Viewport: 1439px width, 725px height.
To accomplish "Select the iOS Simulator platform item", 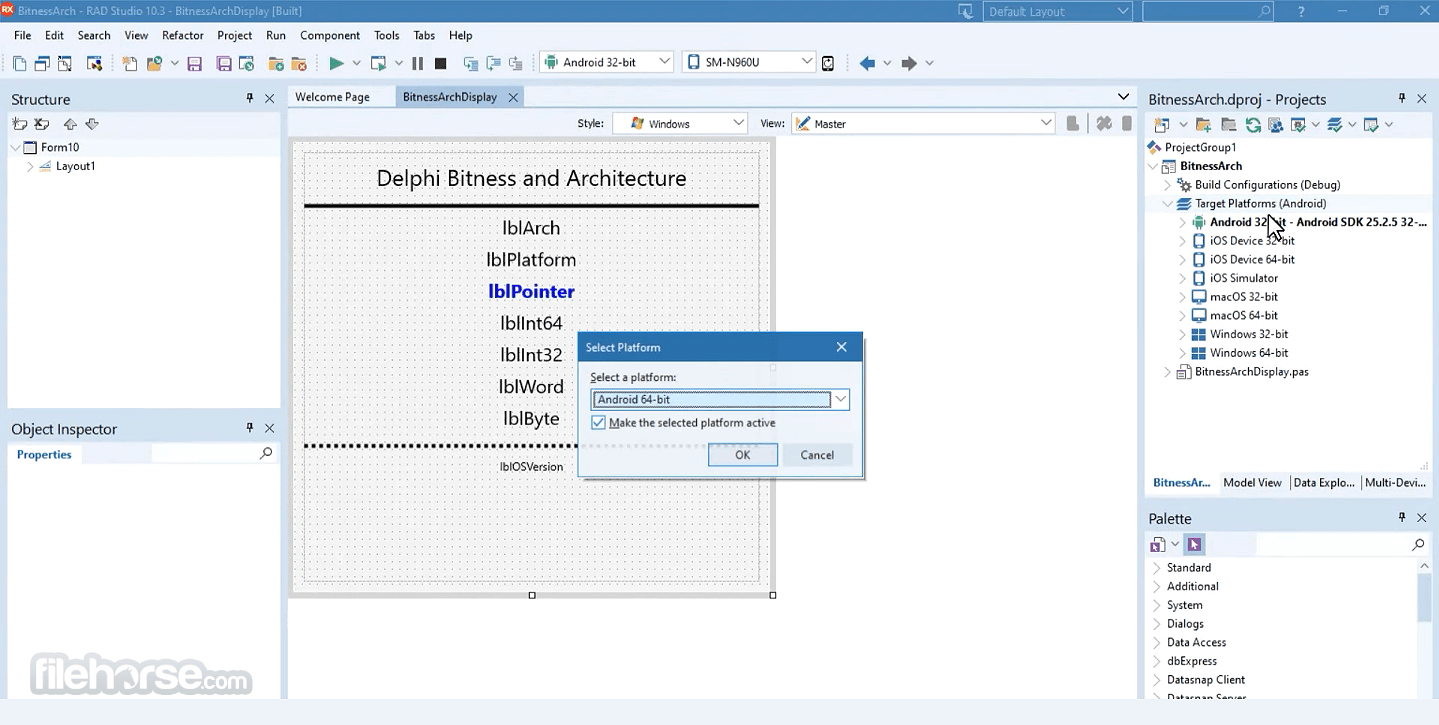I will 1243,278.
